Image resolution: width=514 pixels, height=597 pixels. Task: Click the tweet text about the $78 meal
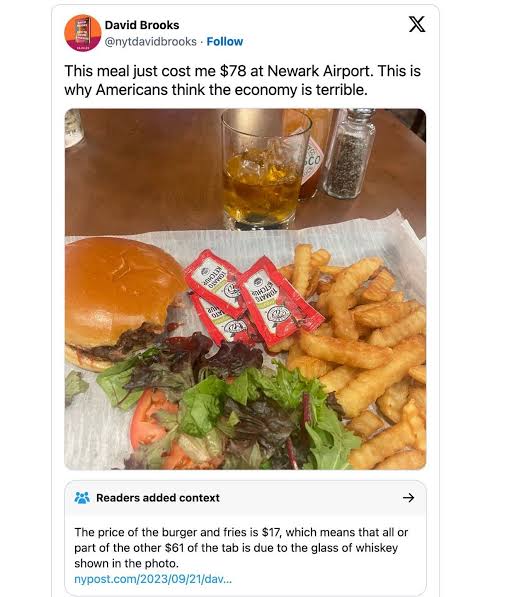243,80
